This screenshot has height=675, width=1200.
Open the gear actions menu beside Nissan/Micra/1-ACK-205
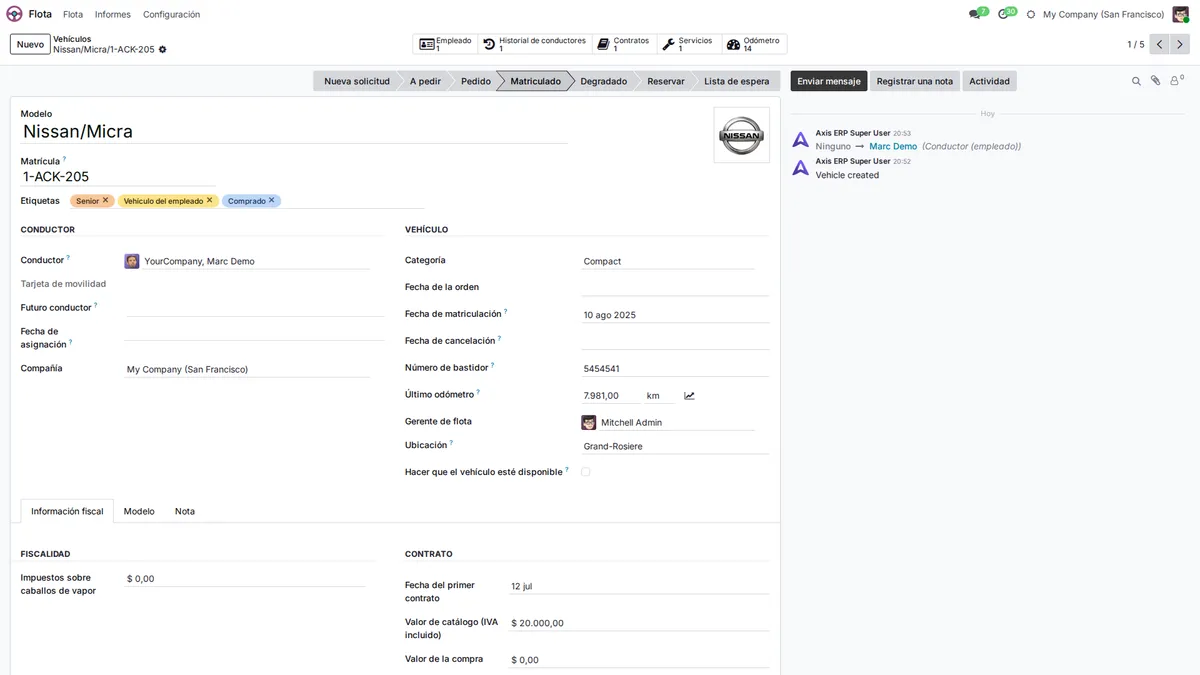163,49
